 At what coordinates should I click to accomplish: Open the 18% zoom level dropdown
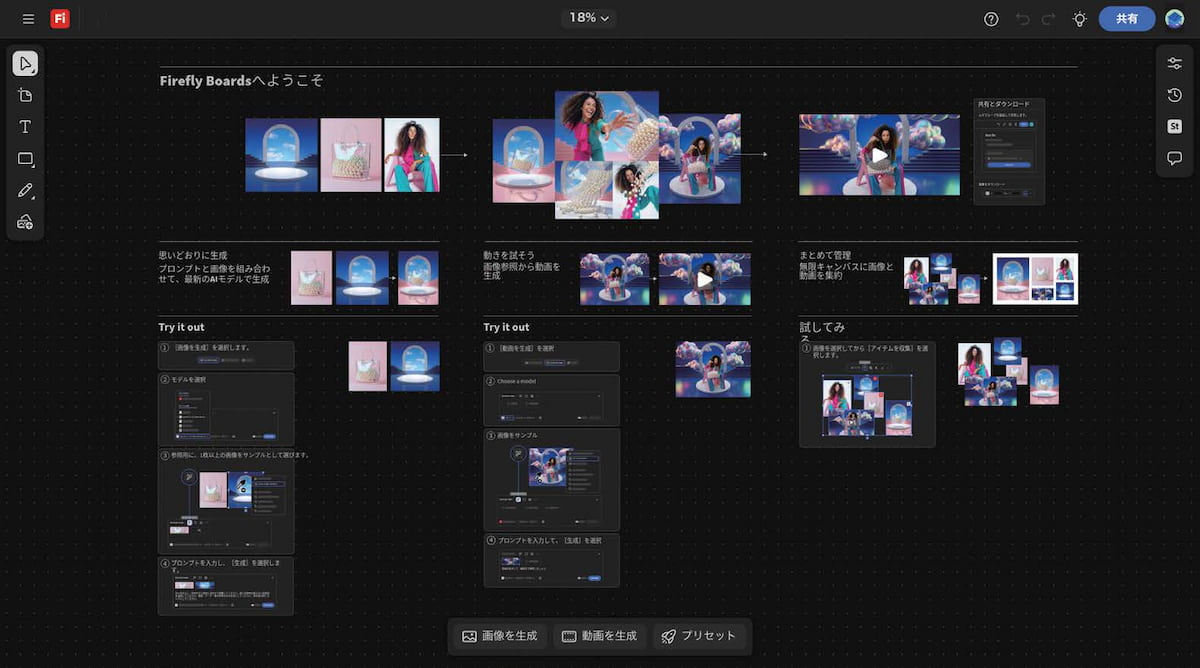[589, 18]
